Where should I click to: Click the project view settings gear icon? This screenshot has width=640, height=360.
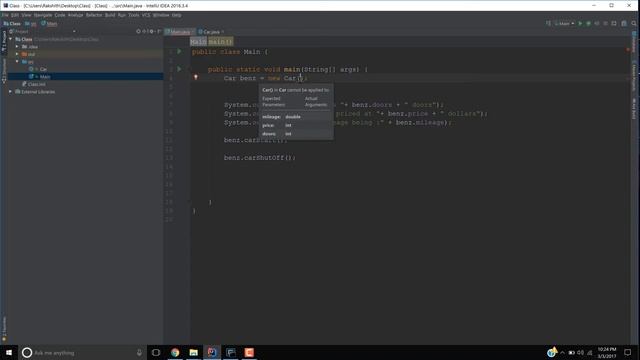[x=151, y=31]
